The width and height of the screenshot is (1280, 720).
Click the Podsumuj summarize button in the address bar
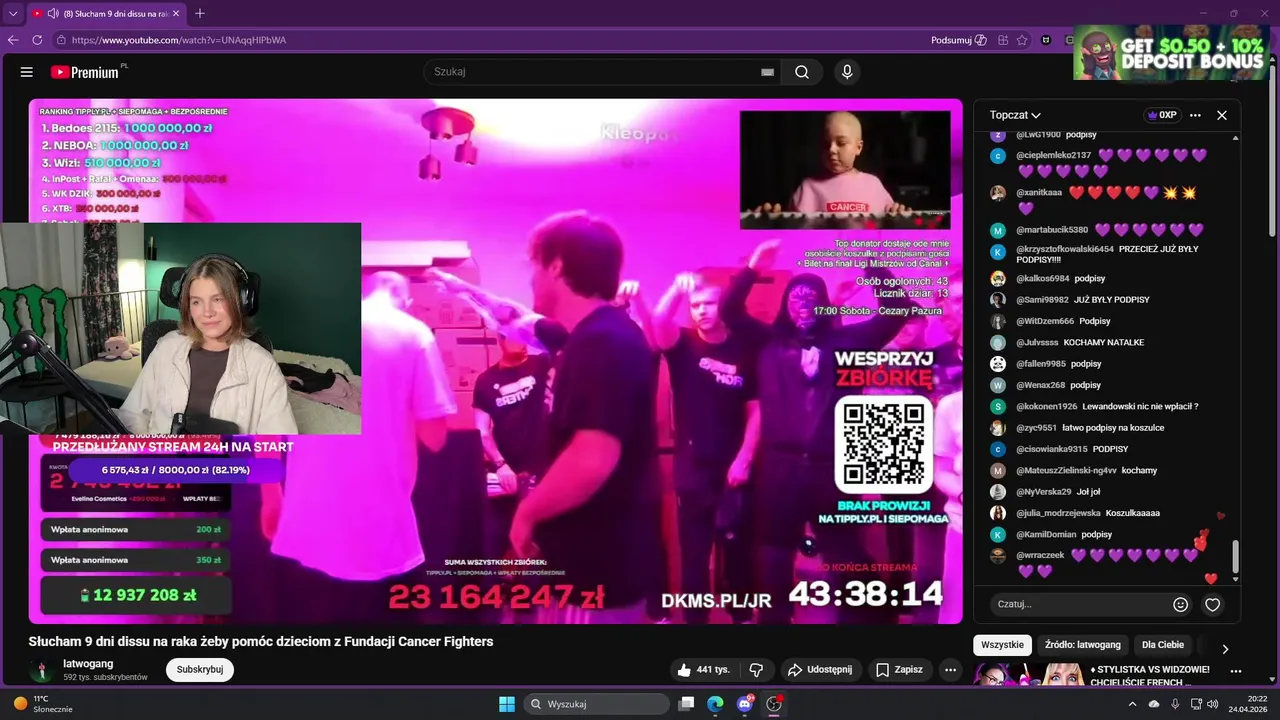click(958, 40)
